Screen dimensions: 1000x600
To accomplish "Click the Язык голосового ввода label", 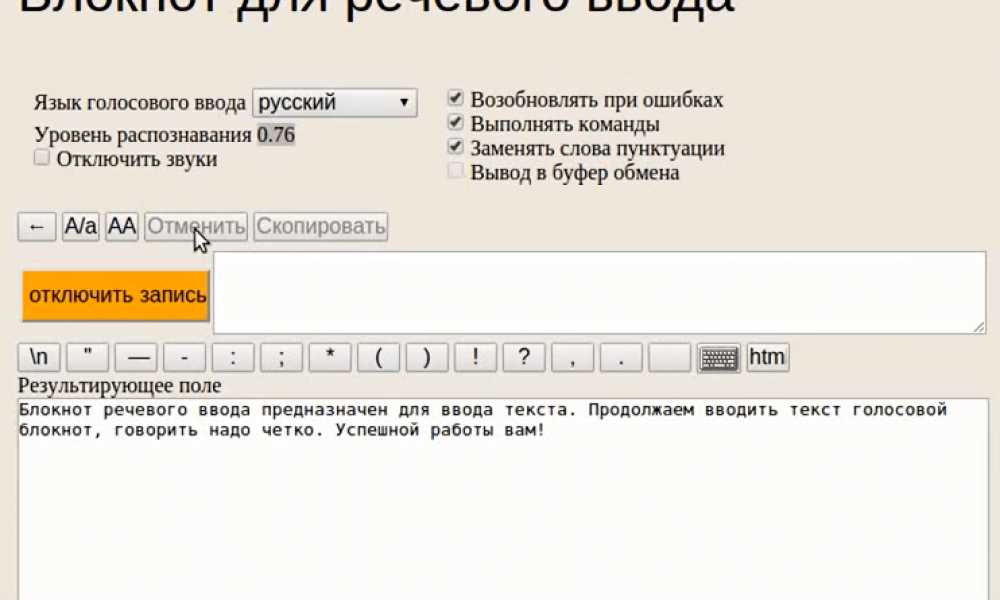I will point(140,103).
